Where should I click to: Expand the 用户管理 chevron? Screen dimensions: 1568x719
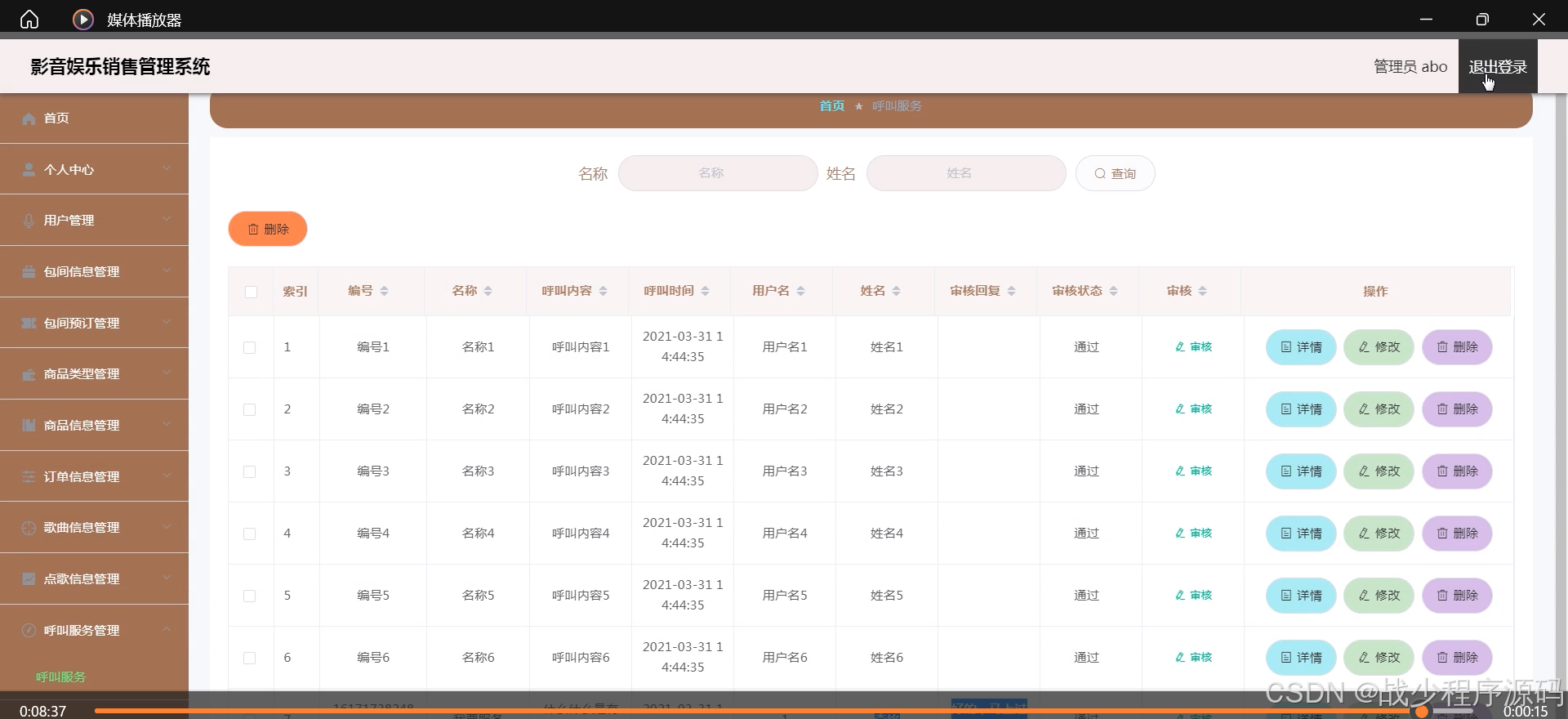point(167,219)
